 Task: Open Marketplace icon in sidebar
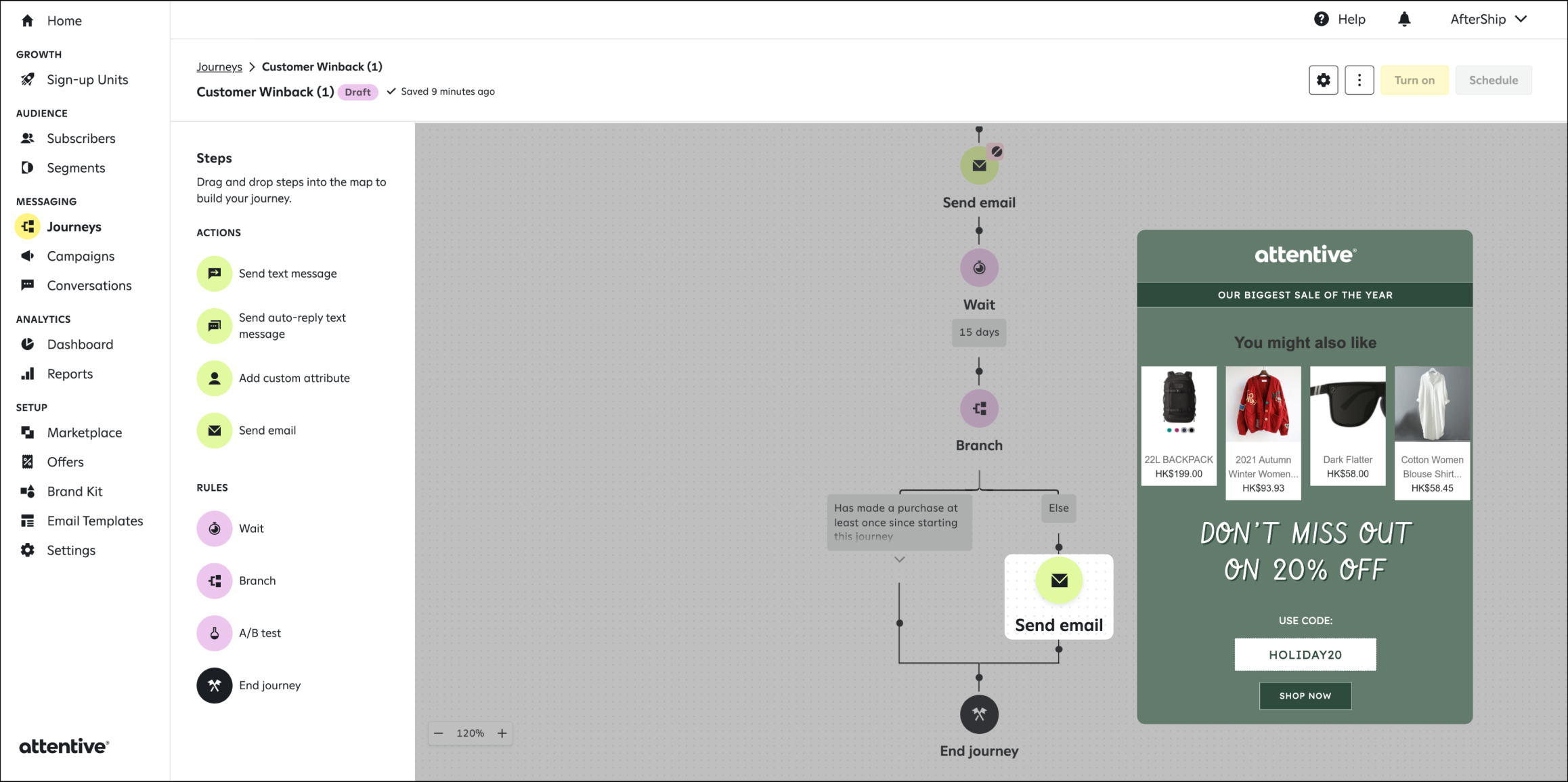27,432
